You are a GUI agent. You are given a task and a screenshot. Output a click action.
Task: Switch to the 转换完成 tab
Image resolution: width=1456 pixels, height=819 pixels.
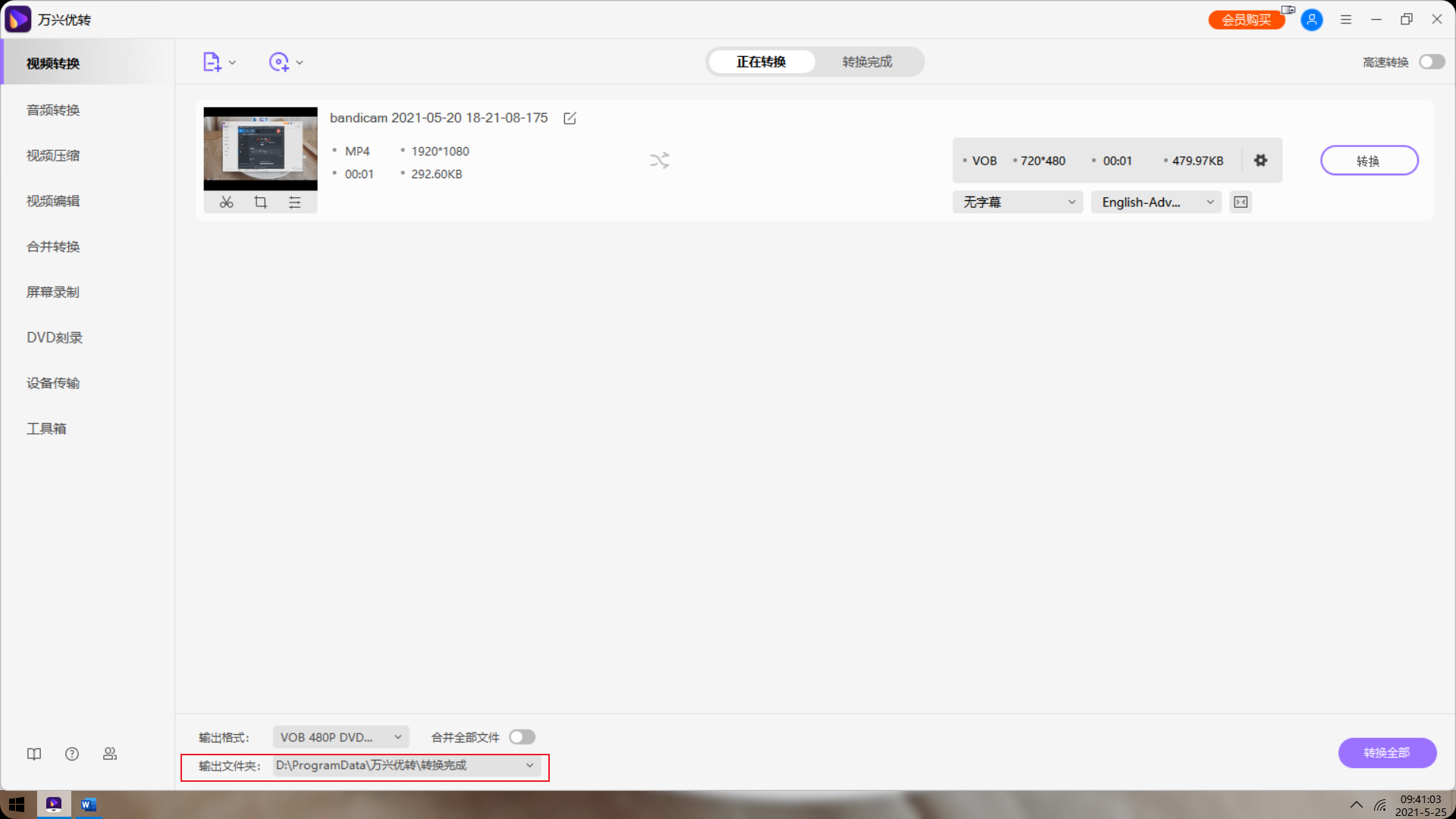point(867,62)
